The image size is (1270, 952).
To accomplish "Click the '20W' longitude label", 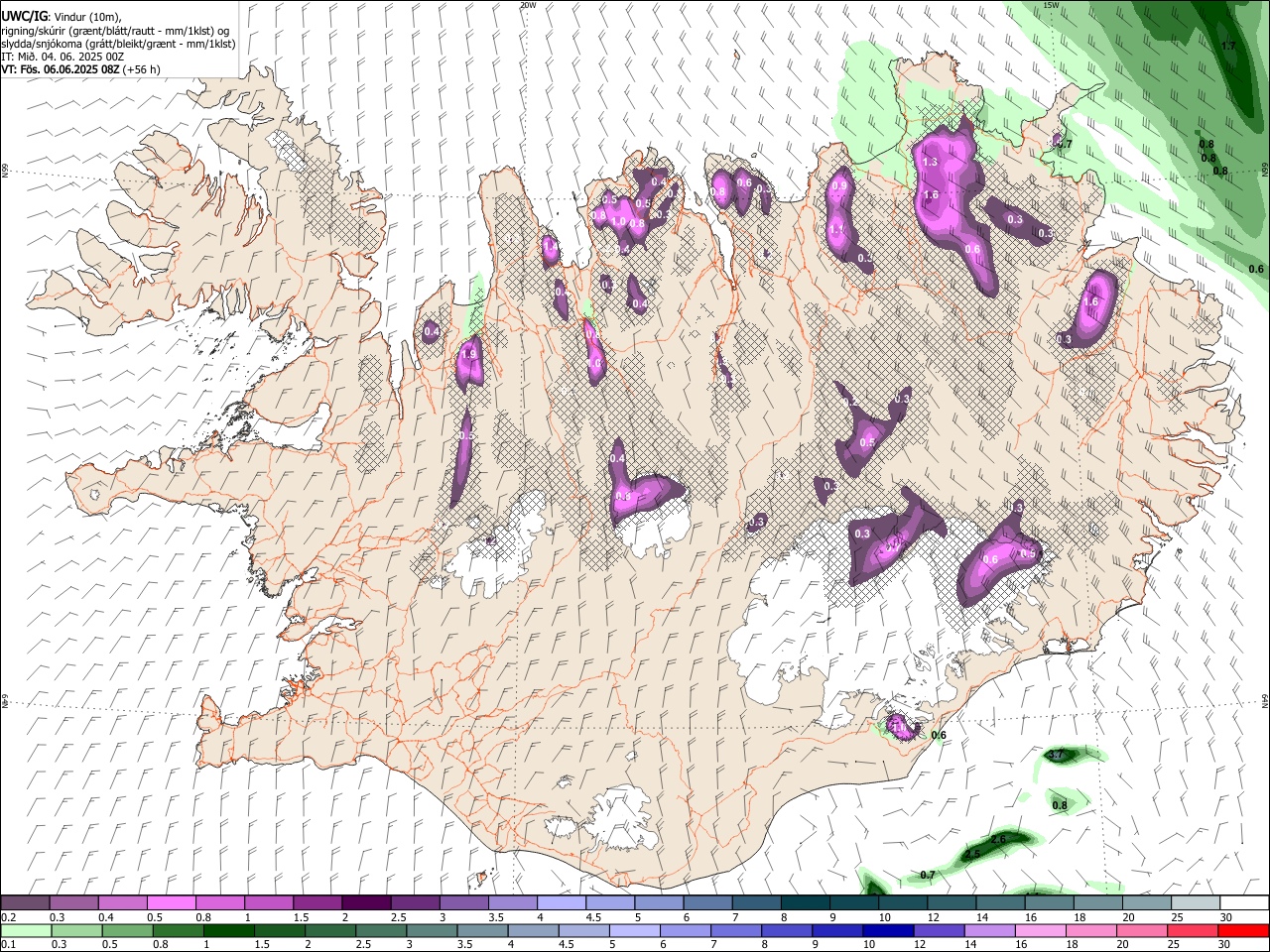I will pyautogui.click(x=528, y=5).
